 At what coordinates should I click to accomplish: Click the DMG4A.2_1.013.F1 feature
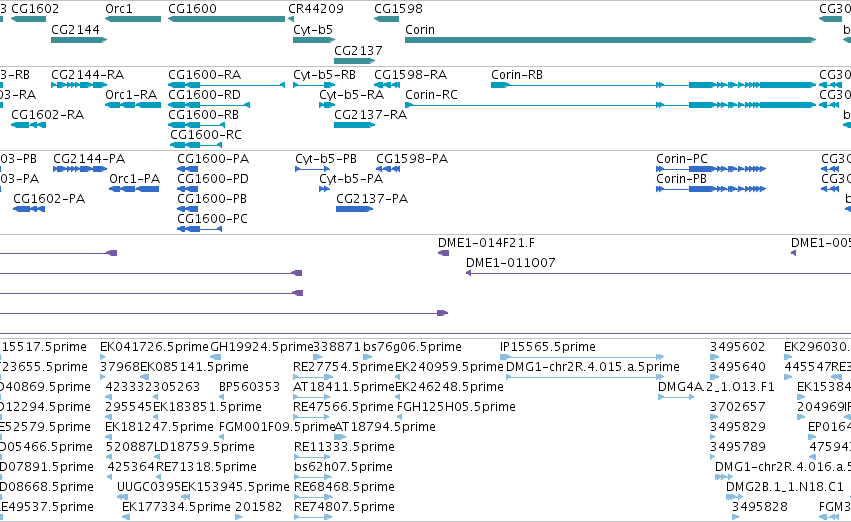click(676, 397)
